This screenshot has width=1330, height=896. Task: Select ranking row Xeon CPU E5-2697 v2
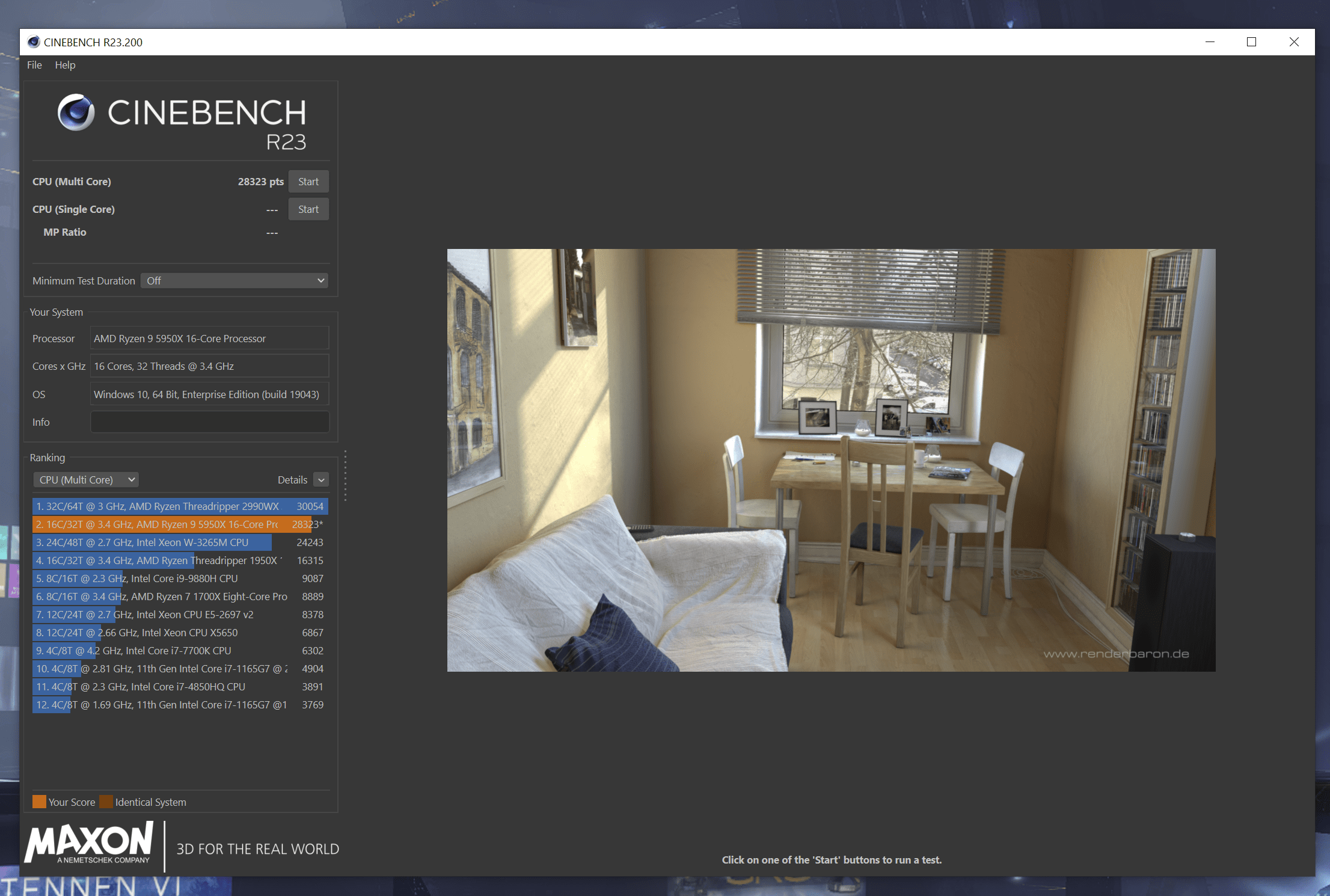180,615
